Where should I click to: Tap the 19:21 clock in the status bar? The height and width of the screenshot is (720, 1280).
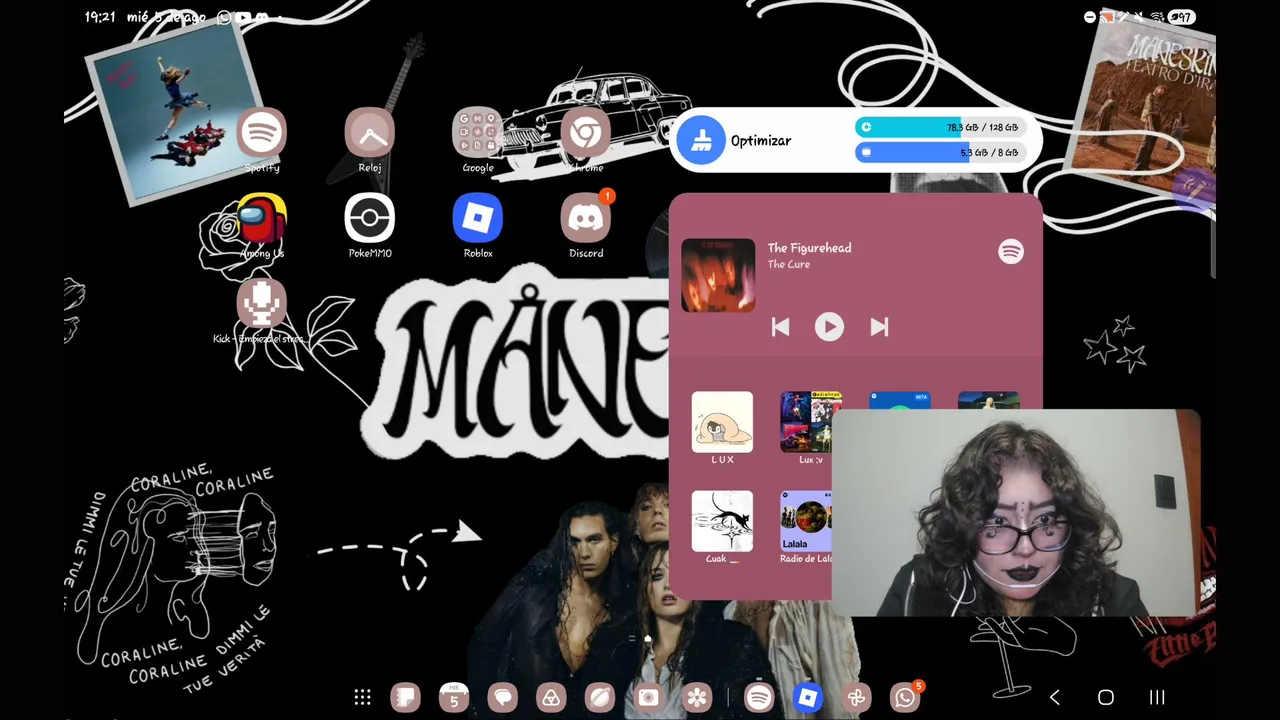pyautogui.click(x=100, y=17)
